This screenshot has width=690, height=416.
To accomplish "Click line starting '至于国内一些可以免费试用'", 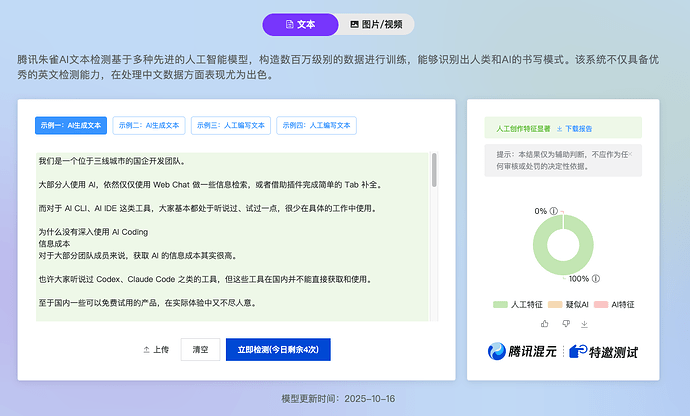I will [147, 303].
